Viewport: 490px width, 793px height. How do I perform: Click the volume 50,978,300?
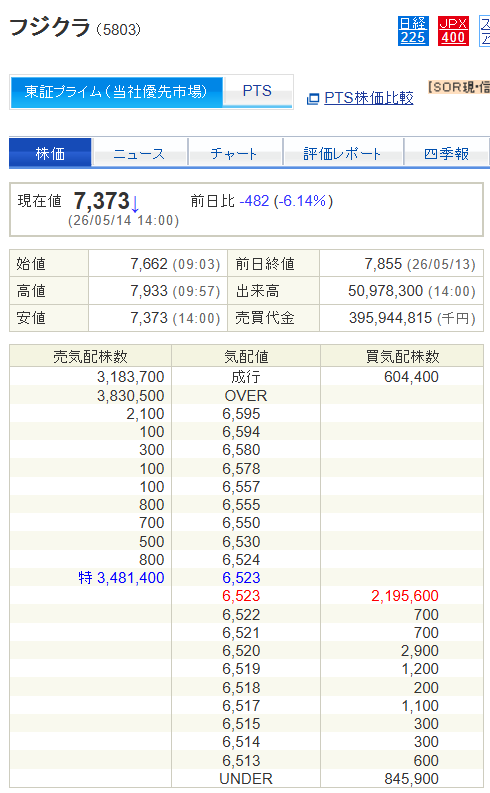point(385,291)
